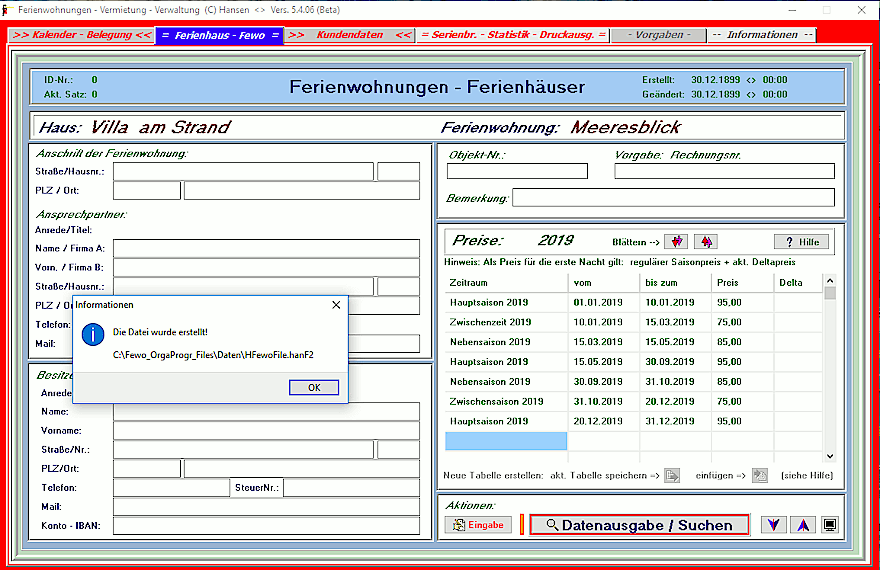Image resolution: width=880 pixels, height=570 pixels.
Task: Focus the Objekt-Nr. input field
Action: 517,172
